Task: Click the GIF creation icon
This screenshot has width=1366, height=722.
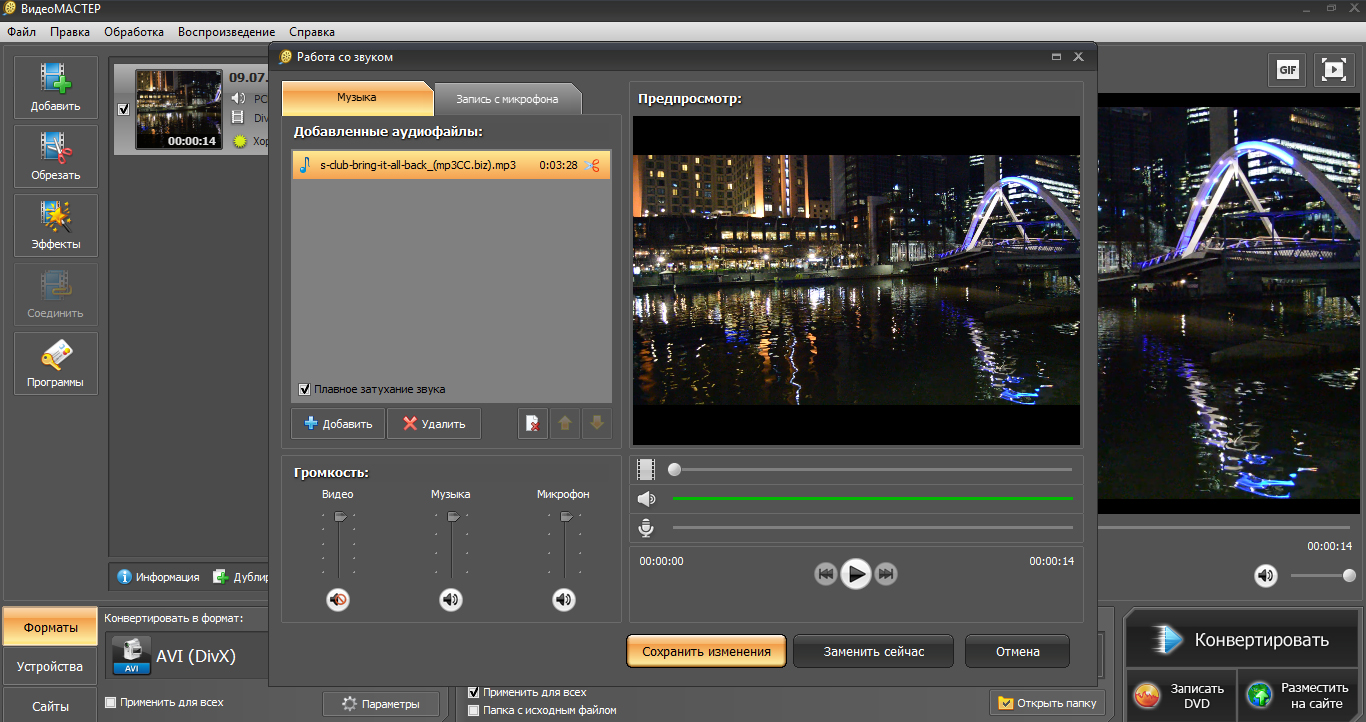Action: (x=1287, y=69)
